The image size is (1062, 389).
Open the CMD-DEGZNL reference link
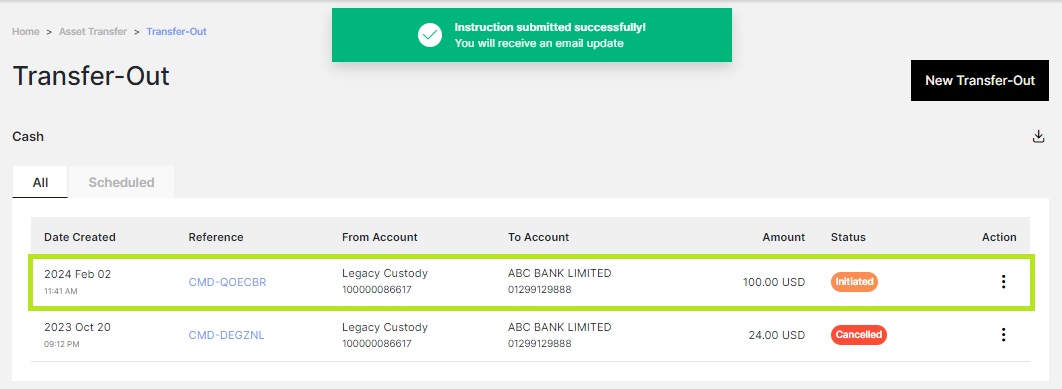(226, 335)
